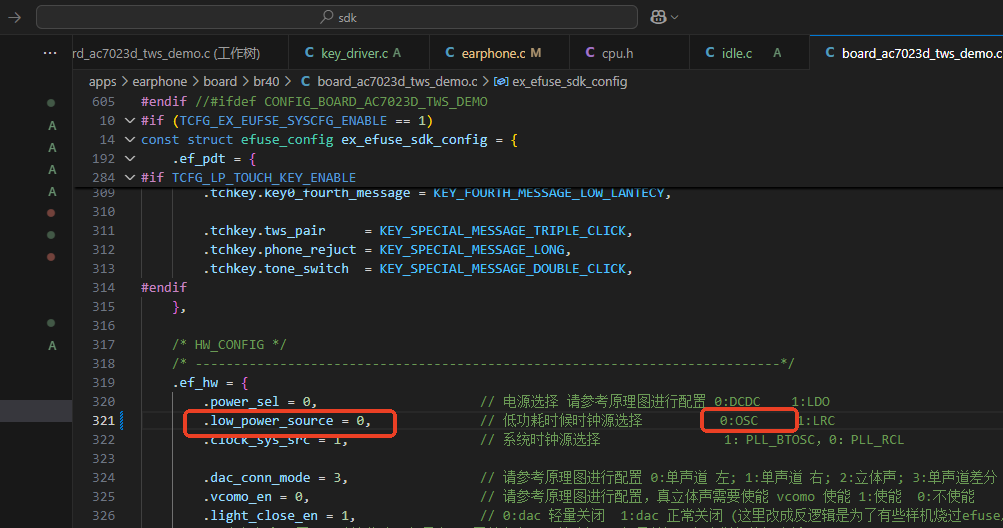Expand the Copilot dropdown chevron

click(674, 17)
